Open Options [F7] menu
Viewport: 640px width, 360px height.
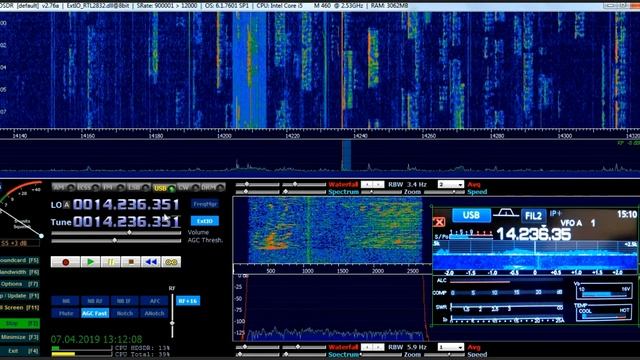coord(20,284)
